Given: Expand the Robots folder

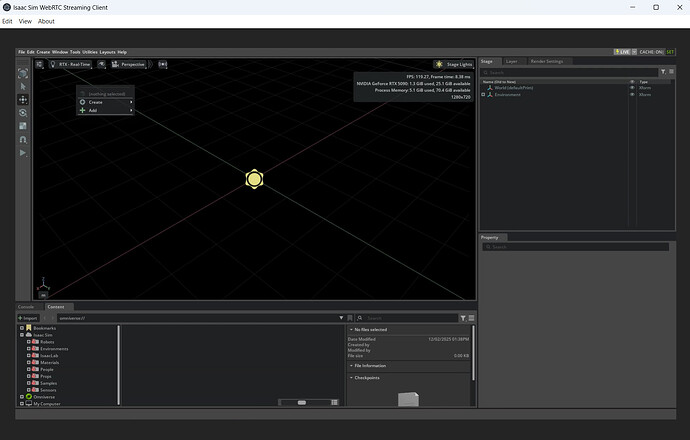Looking at the screenshot, I should coord(29,342).
